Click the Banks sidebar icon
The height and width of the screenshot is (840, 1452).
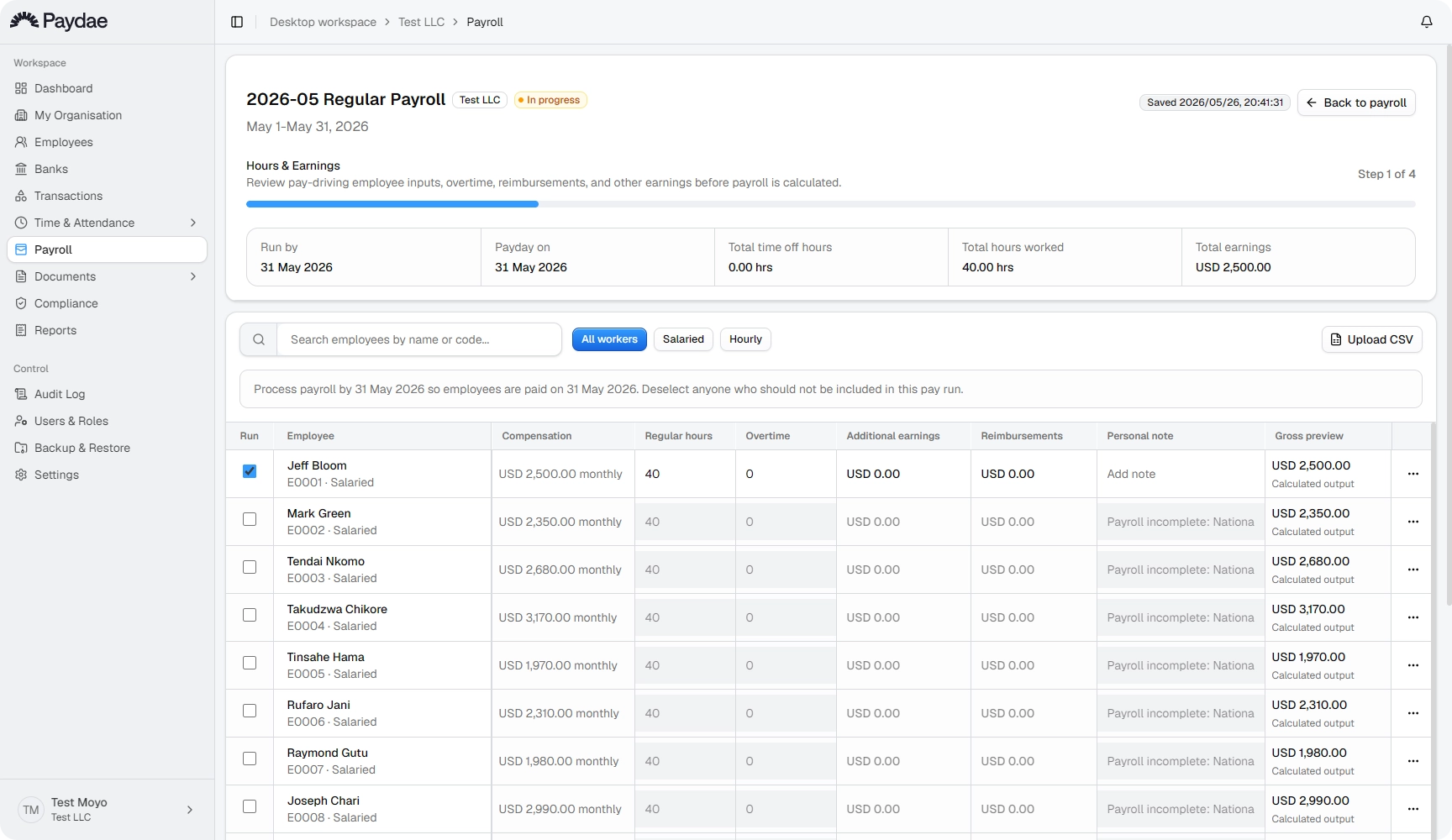21,169
